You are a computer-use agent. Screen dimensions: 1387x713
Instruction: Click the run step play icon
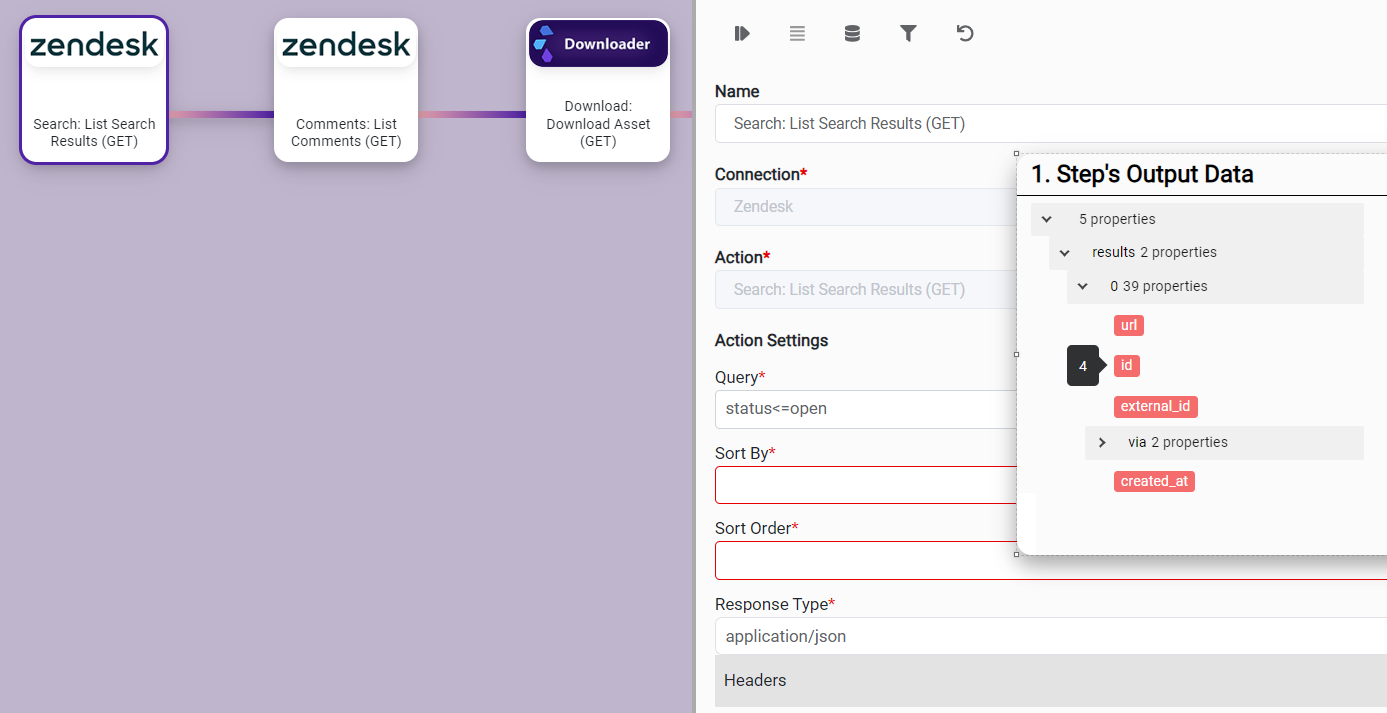click(741, 34)
